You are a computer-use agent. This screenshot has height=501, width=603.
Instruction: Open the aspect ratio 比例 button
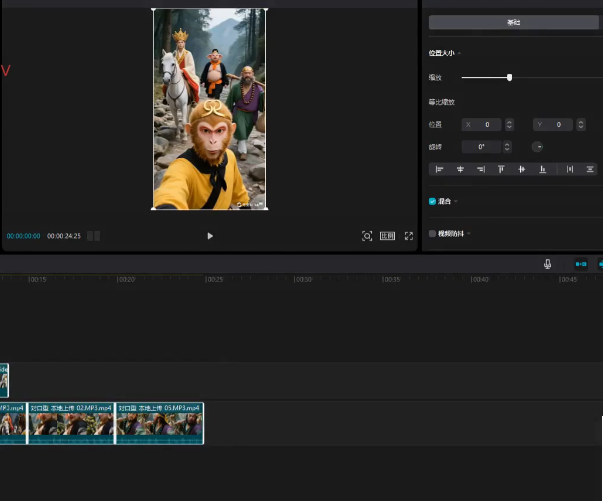pos(387,236)
